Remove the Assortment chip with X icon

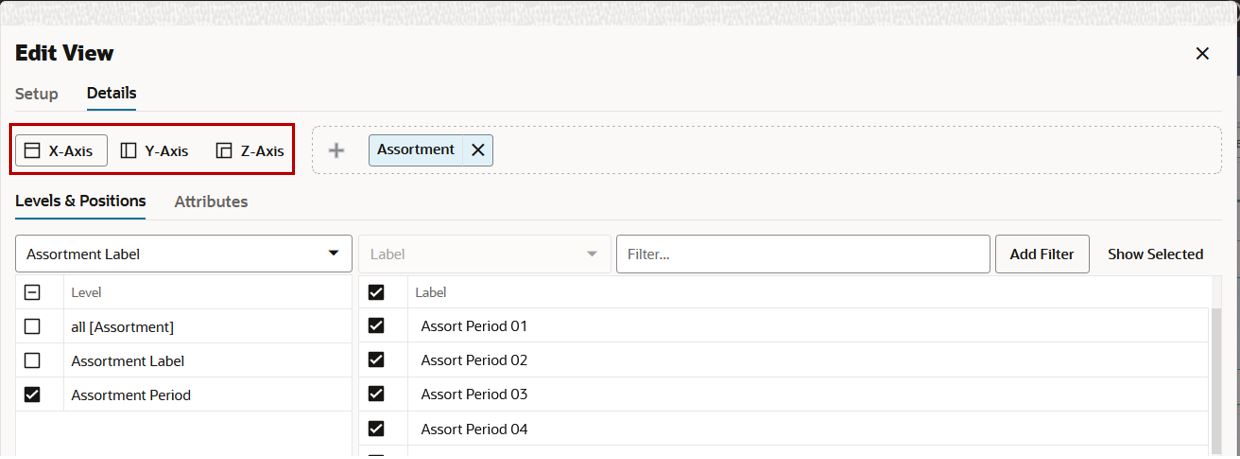coord(478,150)
